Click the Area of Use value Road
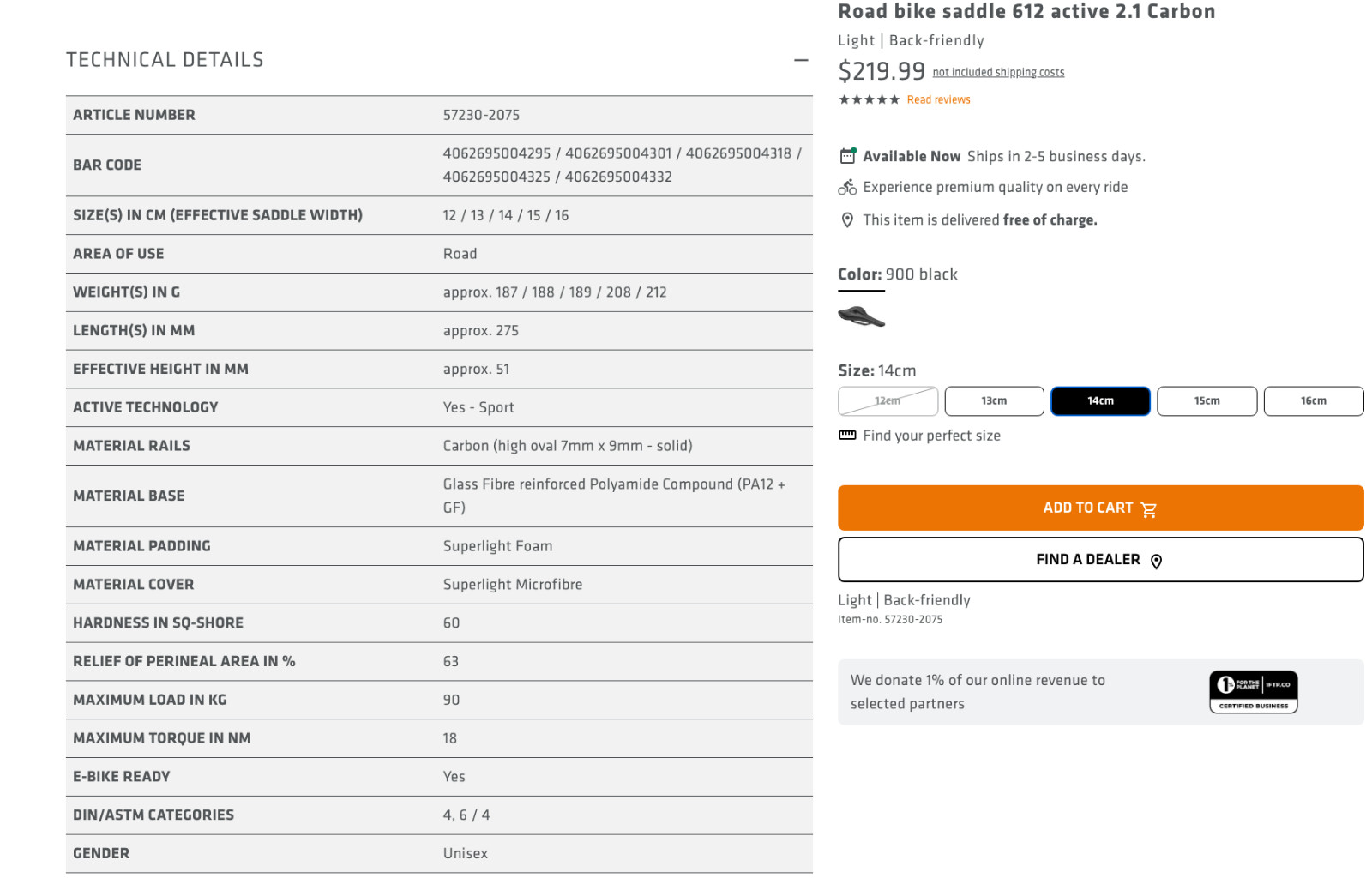Viewport: 1372px width, 884px height. pos(460,254)
